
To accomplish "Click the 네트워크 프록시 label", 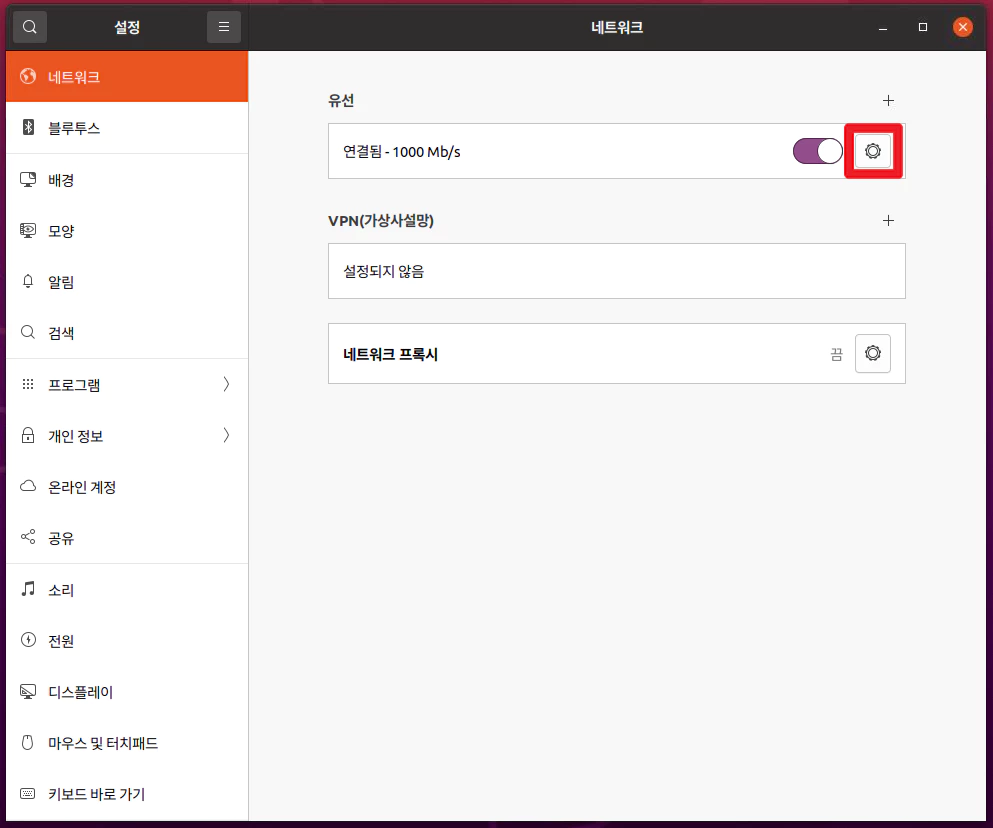I will (390, 354).
